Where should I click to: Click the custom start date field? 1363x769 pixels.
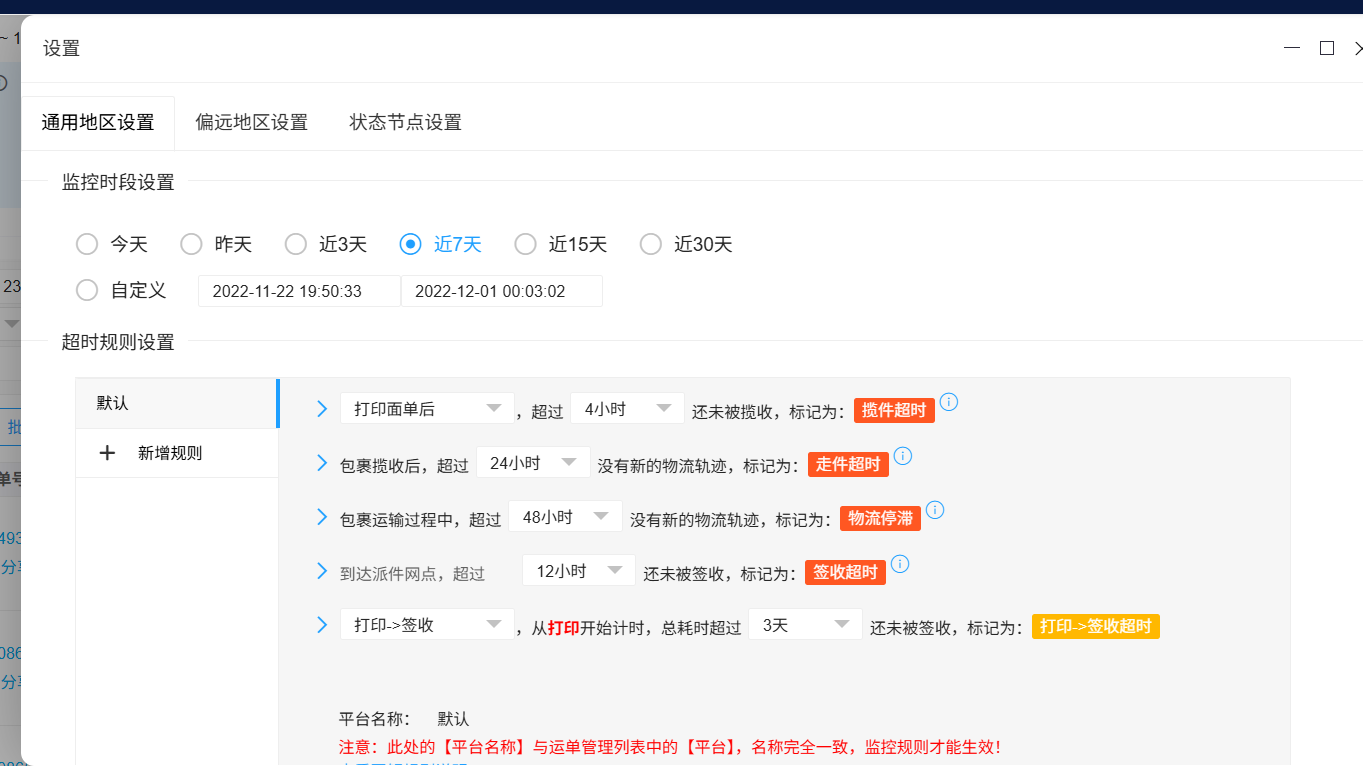(299, 291)
